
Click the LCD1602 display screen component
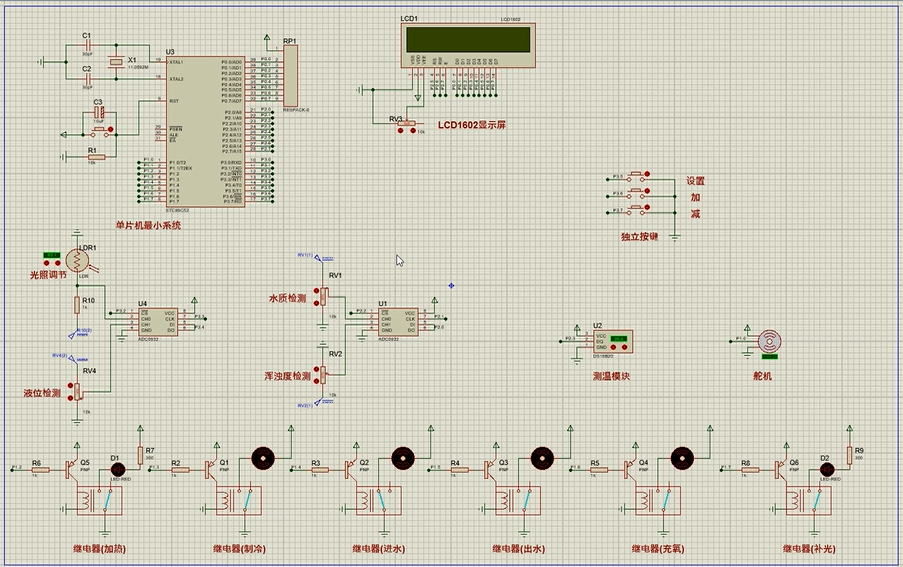[x=466, y=40]
